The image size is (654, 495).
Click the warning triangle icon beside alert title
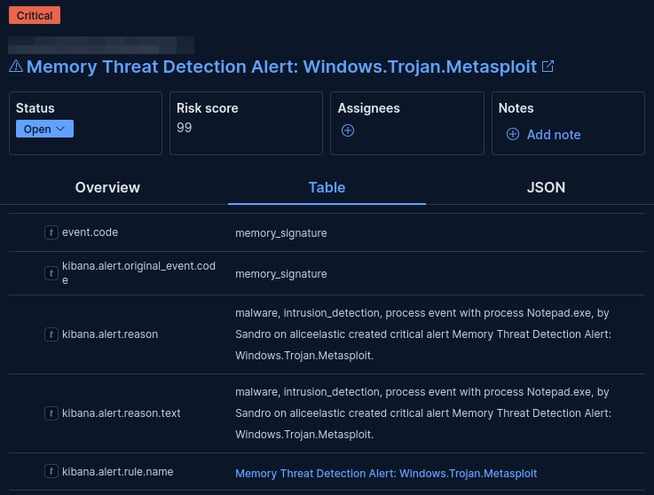pos(16,66)
